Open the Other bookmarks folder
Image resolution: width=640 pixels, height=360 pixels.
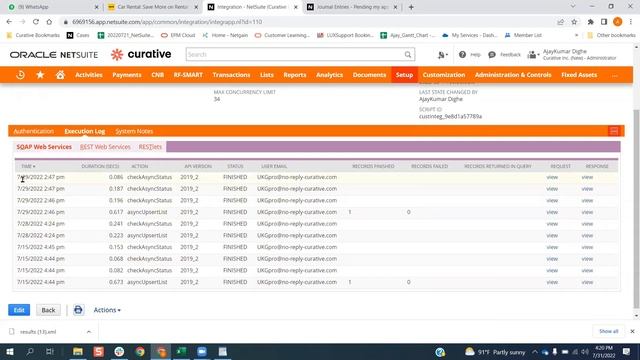point(611,35)
